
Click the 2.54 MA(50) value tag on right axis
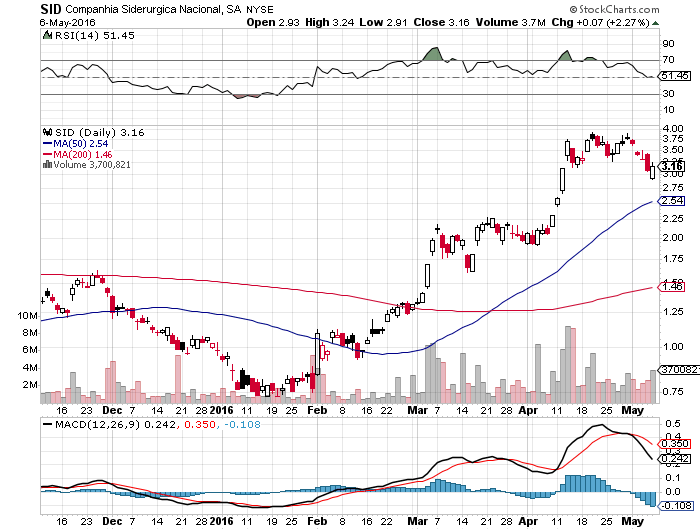[672, 201]
